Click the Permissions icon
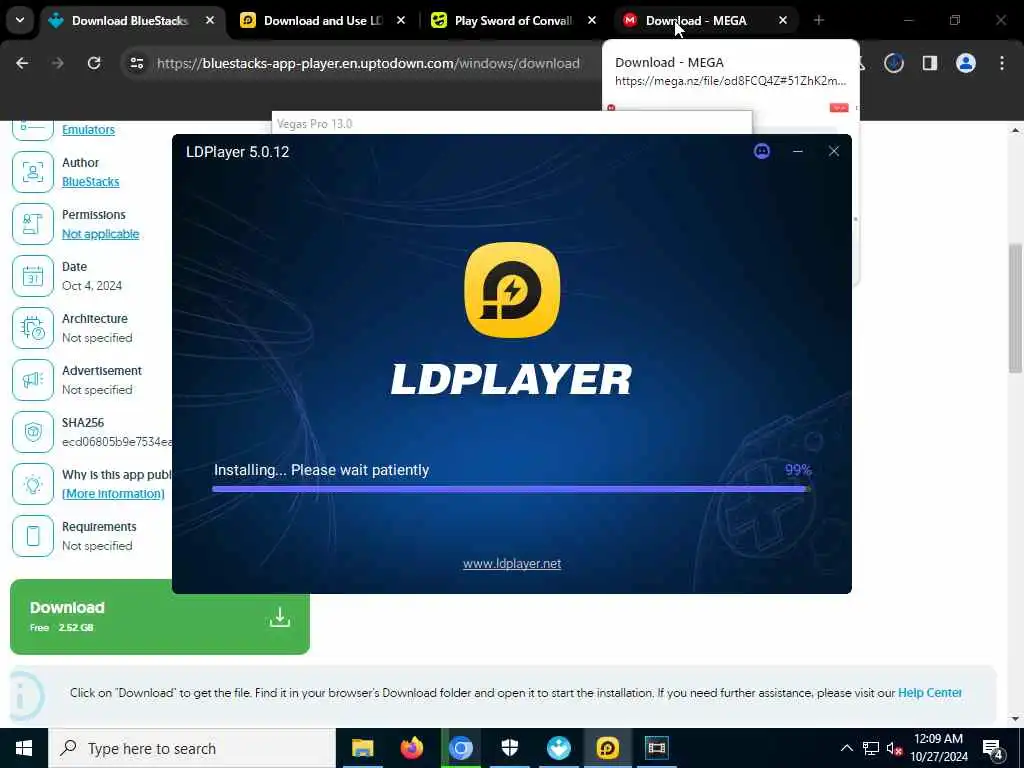 33,224
